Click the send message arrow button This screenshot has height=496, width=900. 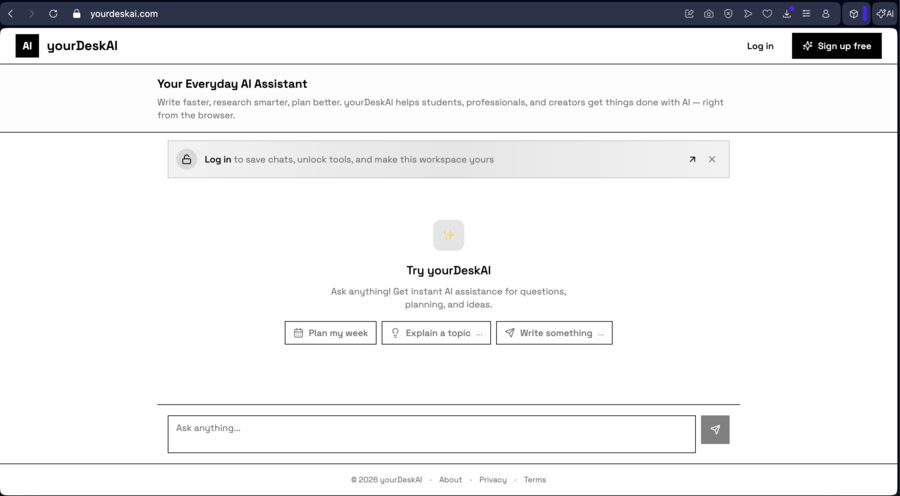[715, 429]
